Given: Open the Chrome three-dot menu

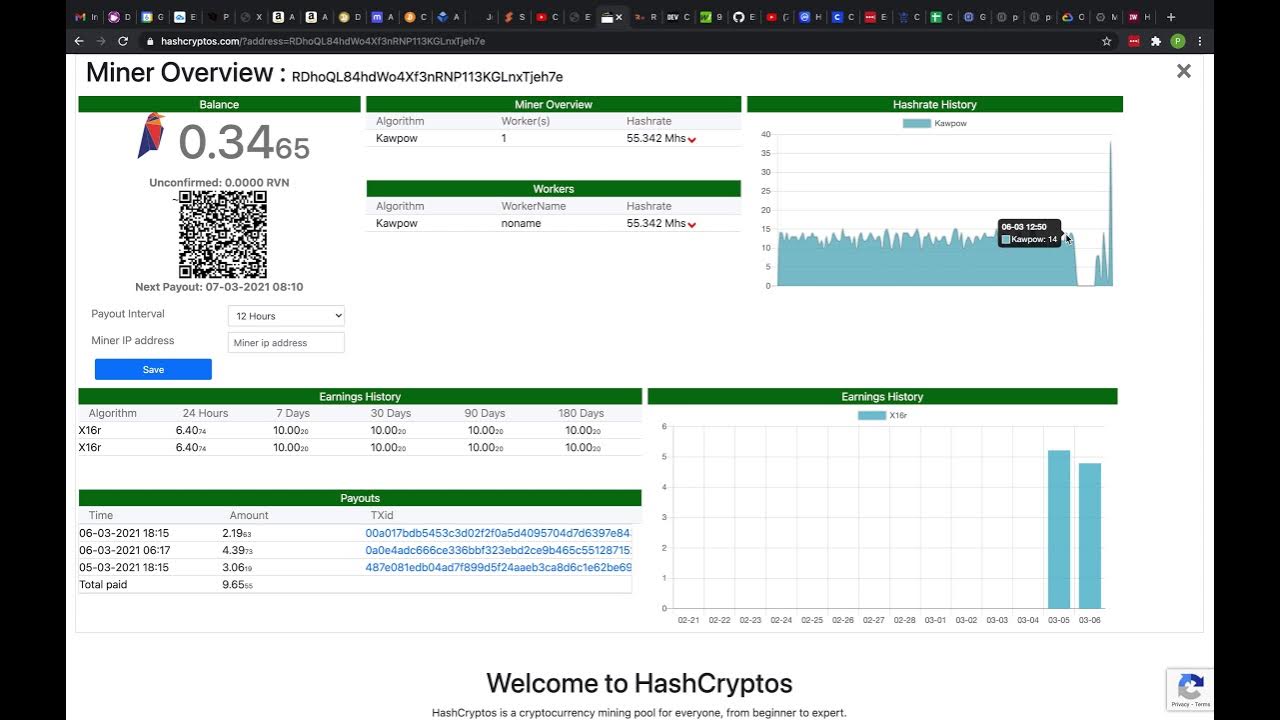Looking at the screenshot, I should point(1200,41).
